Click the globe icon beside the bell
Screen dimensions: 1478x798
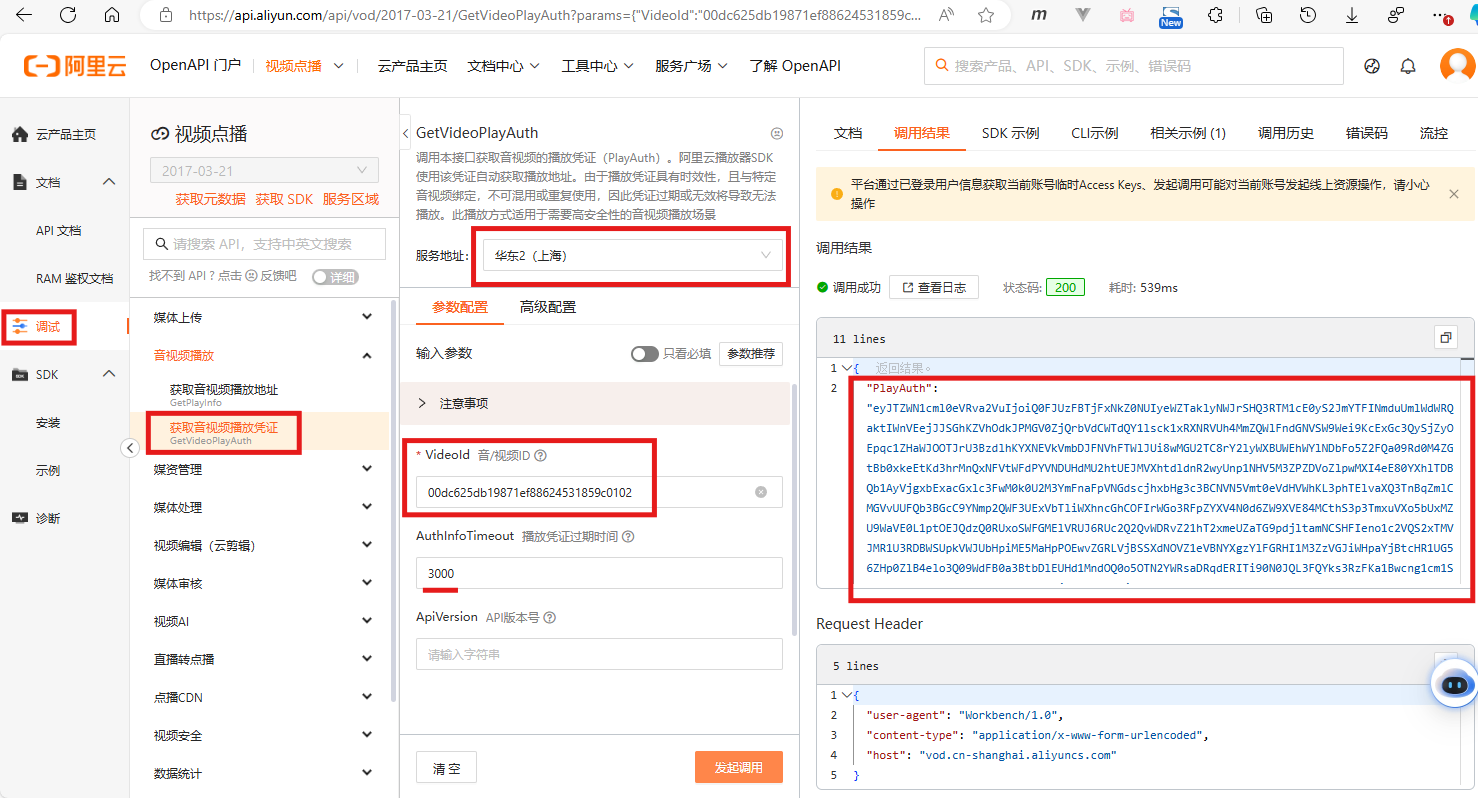tap(1372, 66)
